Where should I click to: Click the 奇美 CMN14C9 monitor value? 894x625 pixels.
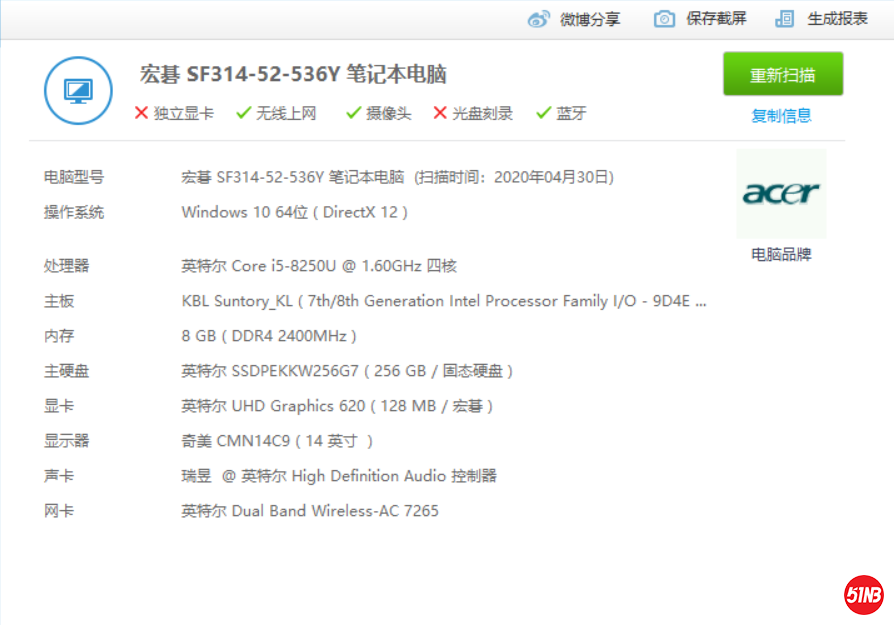(x=277, y=441)
